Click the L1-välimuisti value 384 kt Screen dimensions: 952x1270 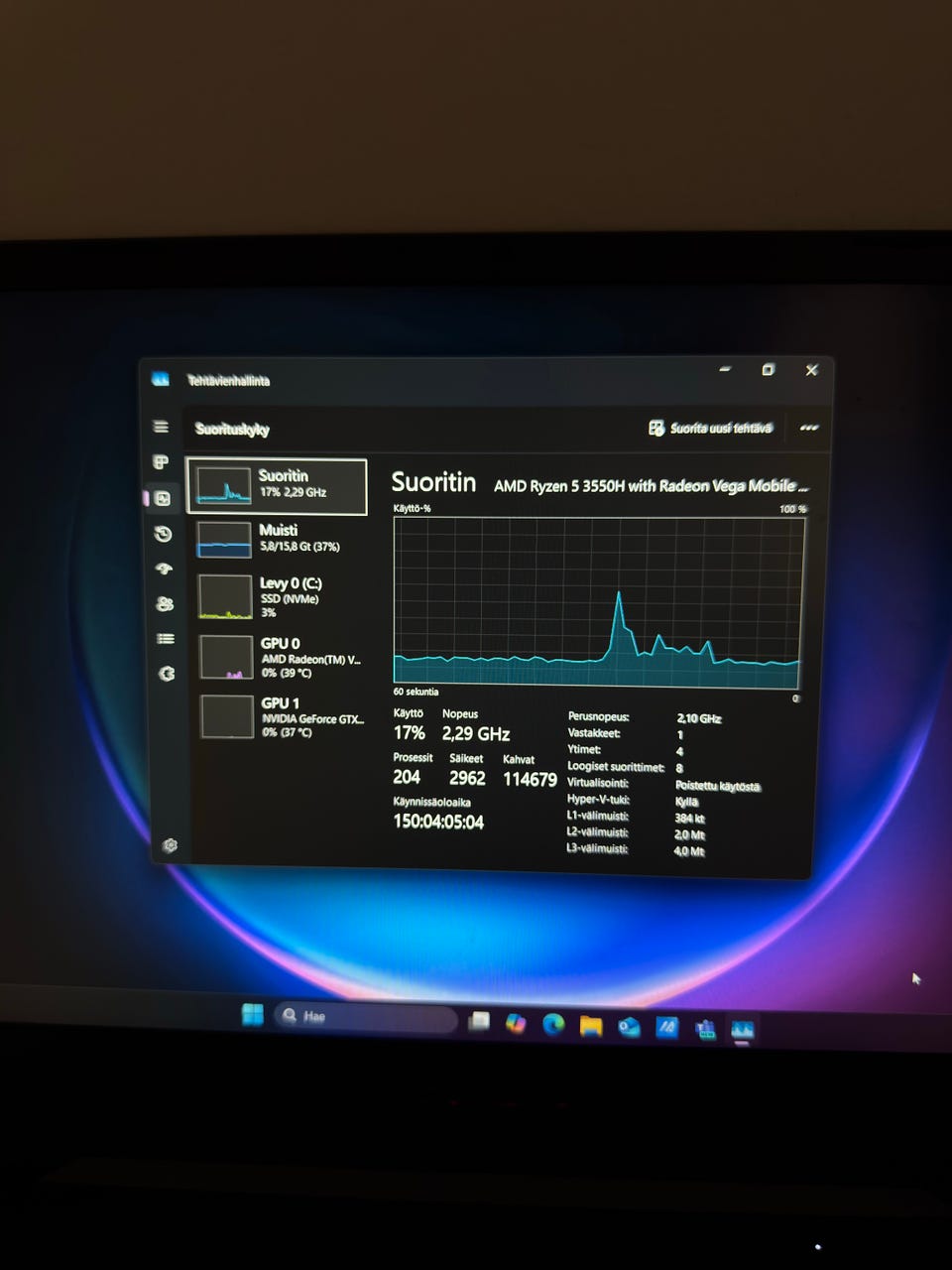pos(689,819)
